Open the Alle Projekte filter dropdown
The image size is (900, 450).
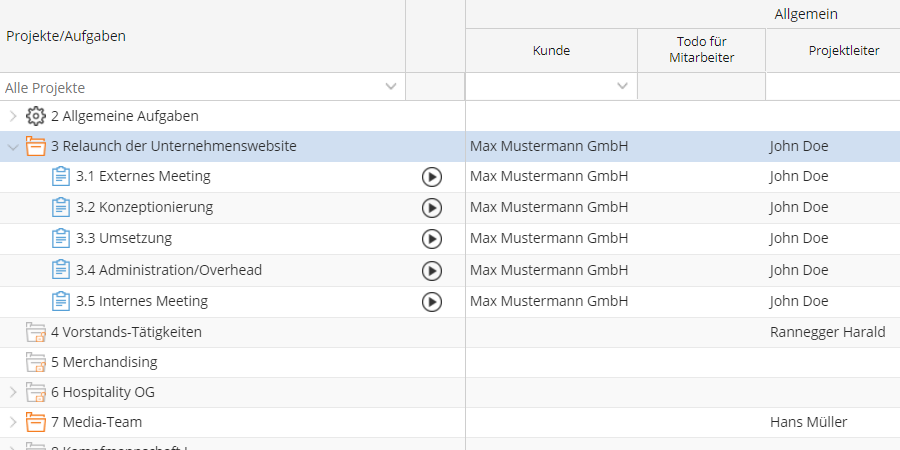[391, 87]
